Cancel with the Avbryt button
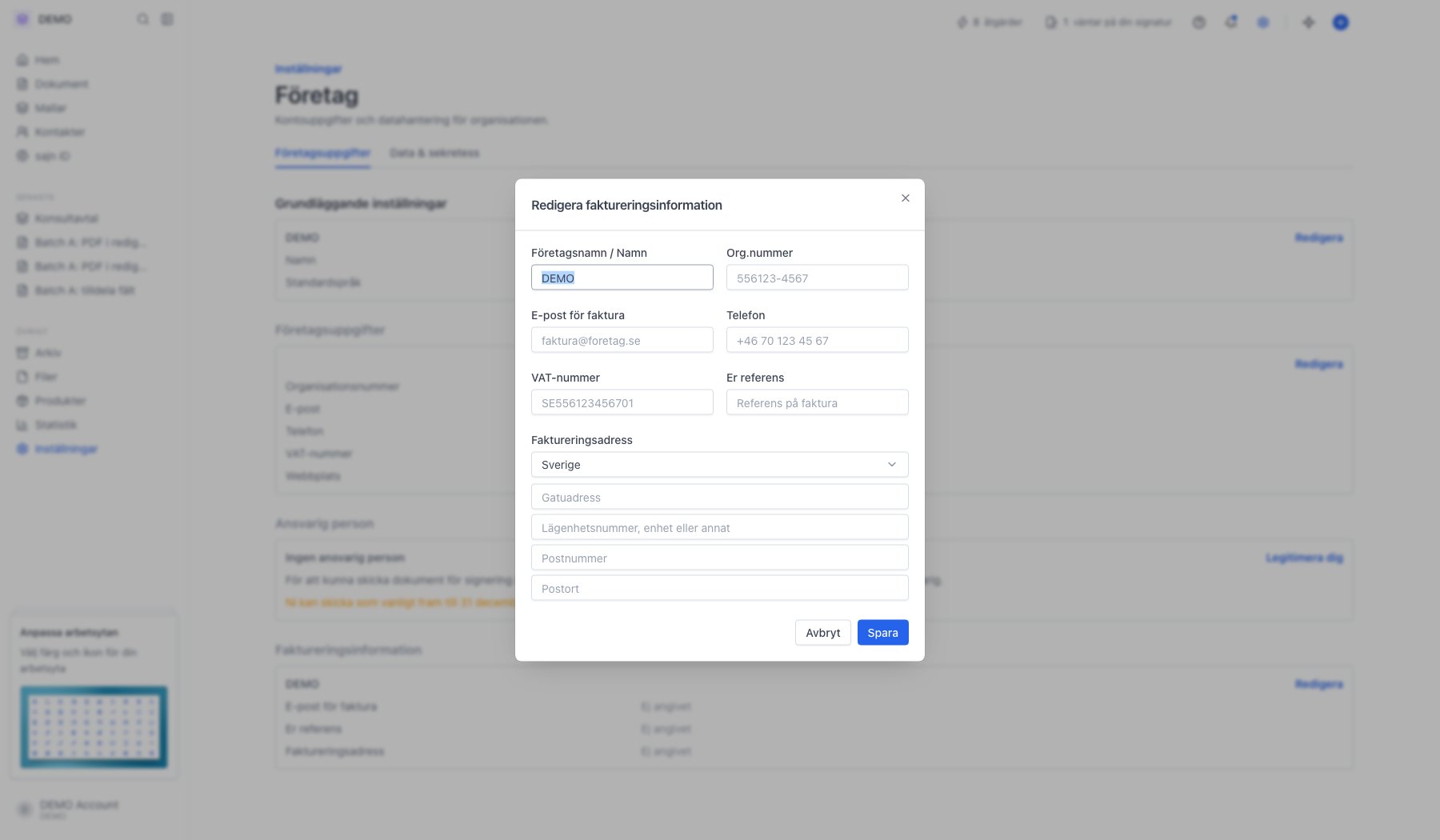 823,633
